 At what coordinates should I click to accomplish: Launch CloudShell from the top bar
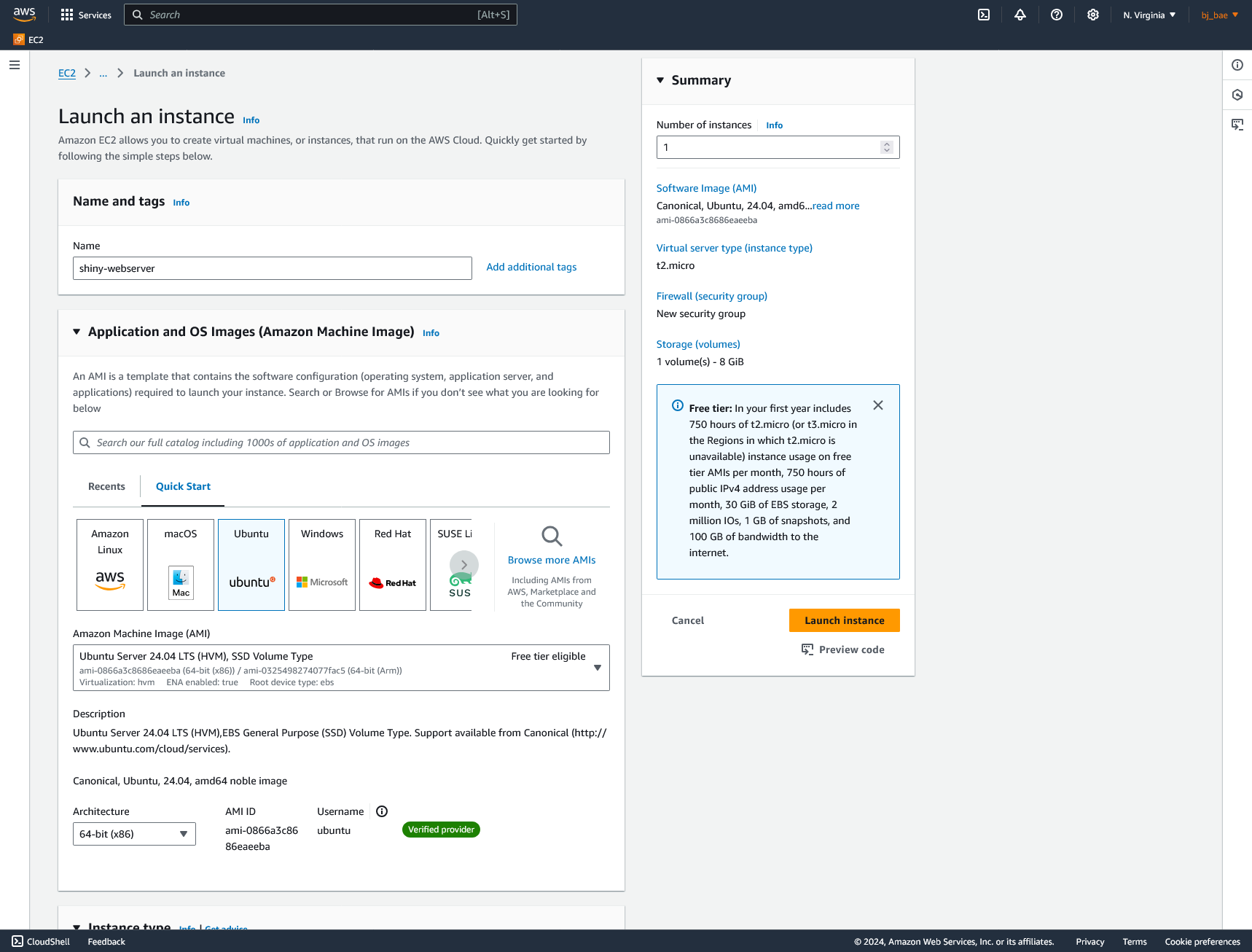coord(984,15)
